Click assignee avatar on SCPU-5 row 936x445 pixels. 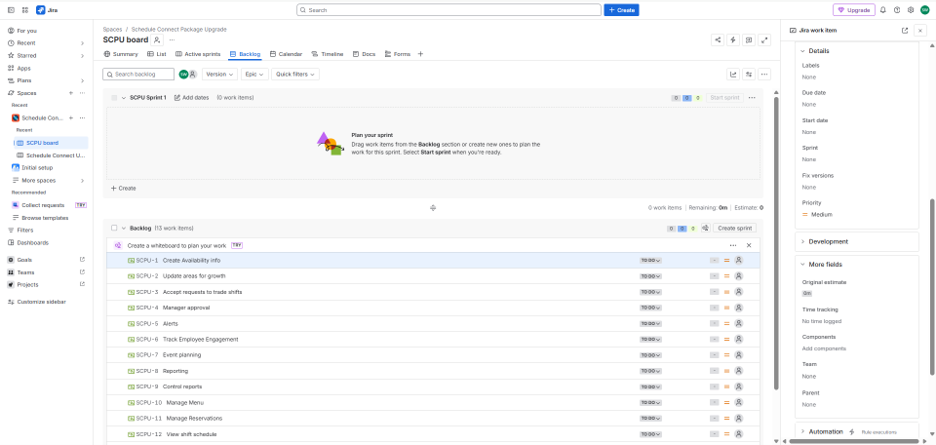coord(739,323)
